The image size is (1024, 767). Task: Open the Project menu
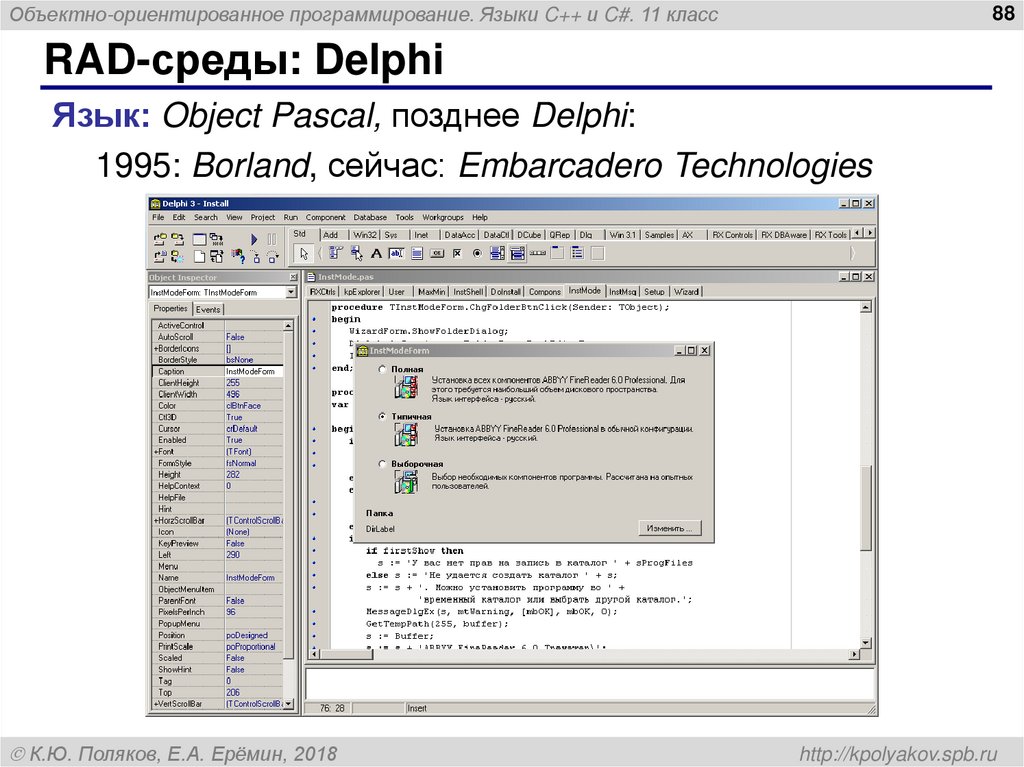(263, 218)
